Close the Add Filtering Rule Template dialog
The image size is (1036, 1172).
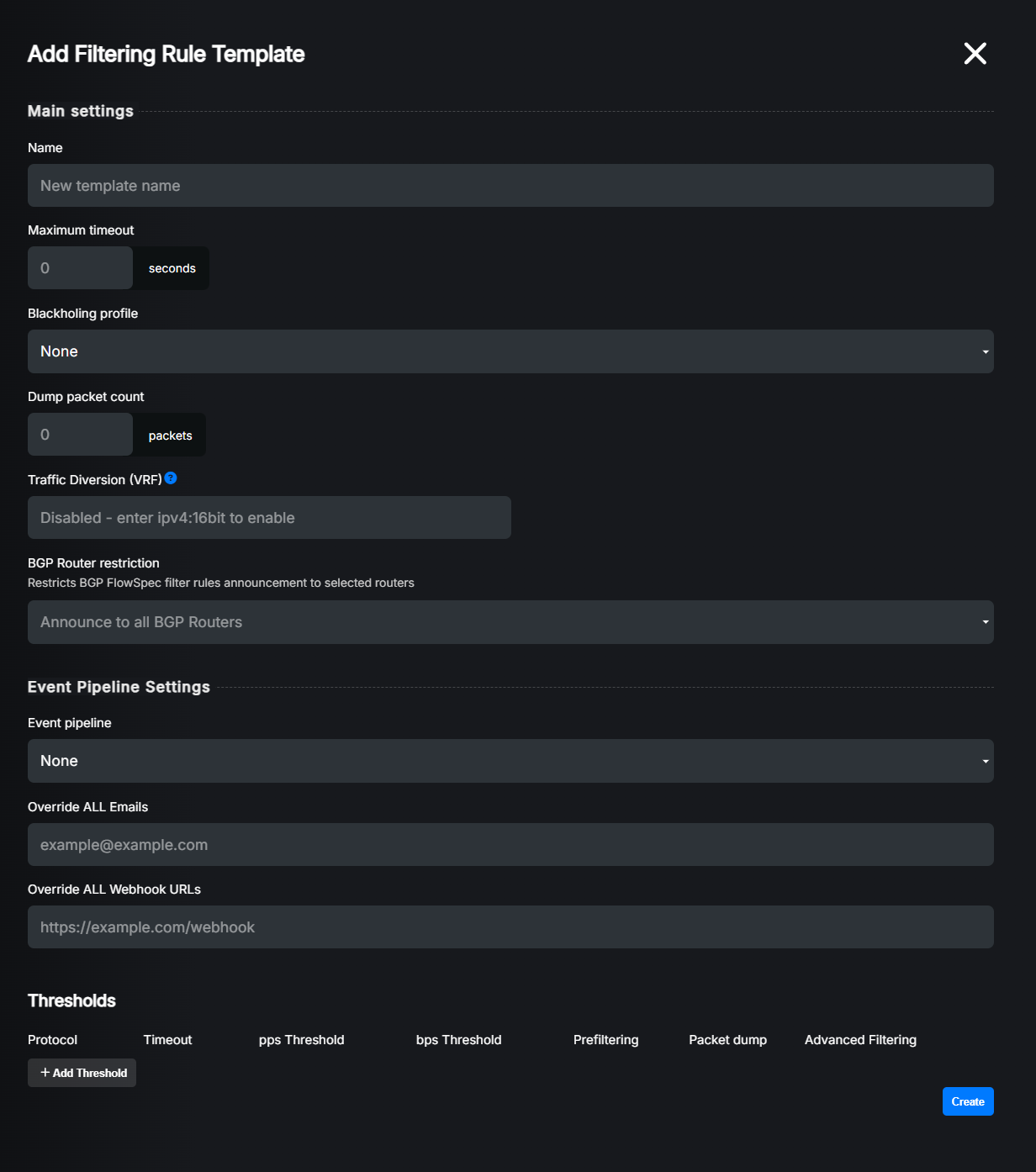975,54
